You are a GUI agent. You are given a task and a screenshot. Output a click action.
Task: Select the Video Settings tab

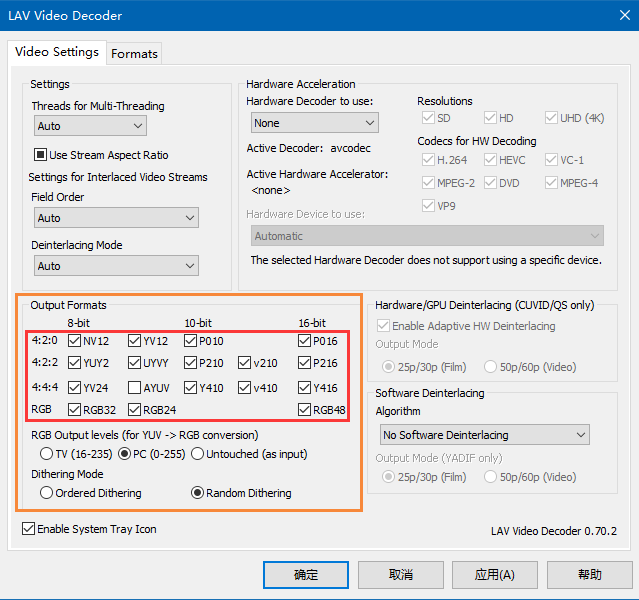coord(57,52)
